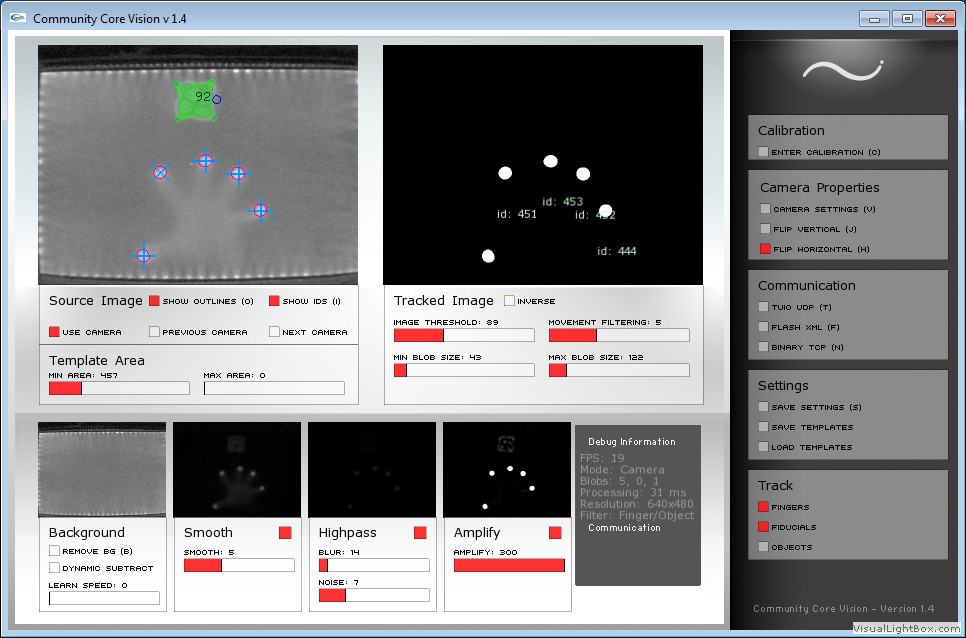Enable the Show Outlines checkbox

[x=154, y=301]
